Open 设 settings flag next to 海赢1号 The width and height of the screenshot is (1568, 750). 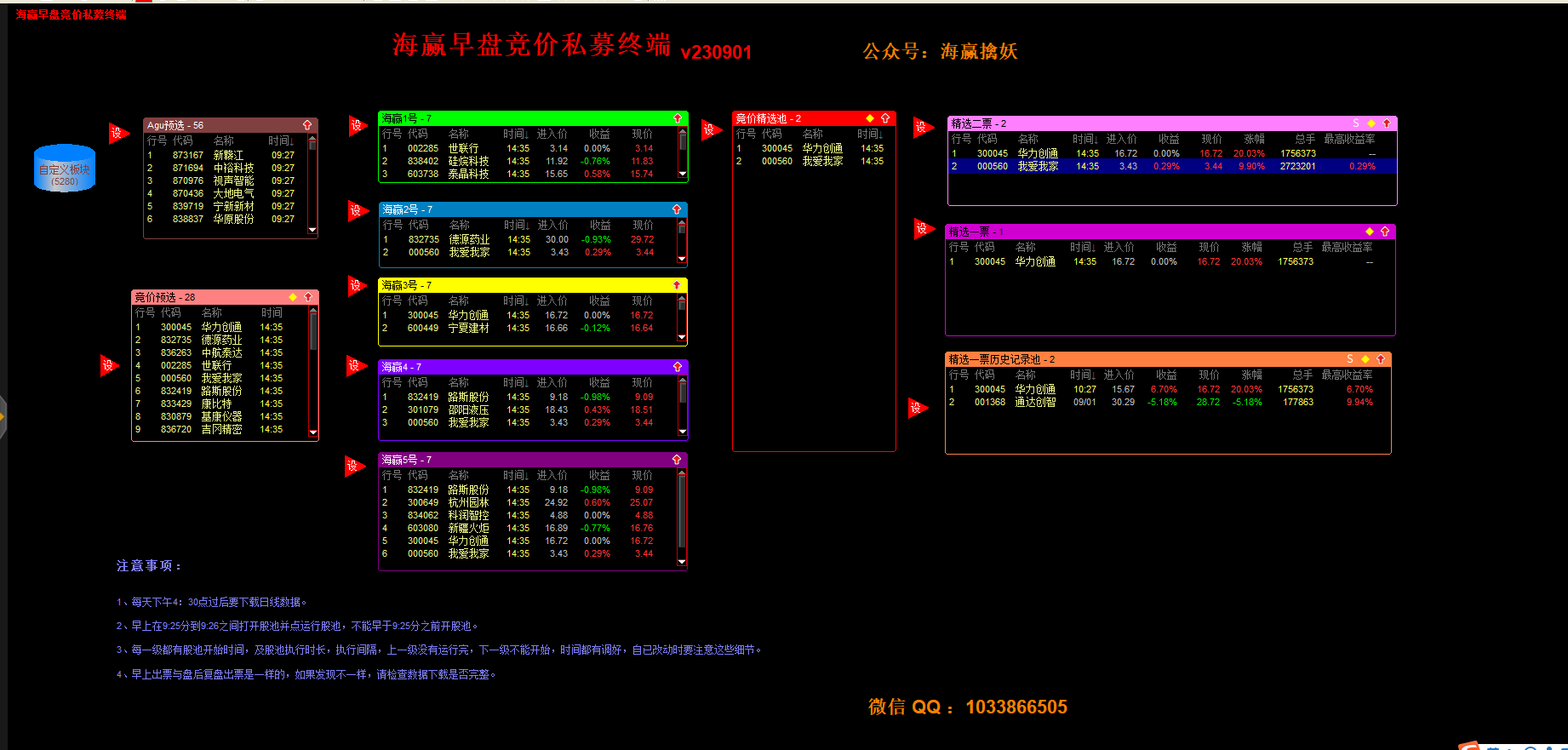(357, 126)
